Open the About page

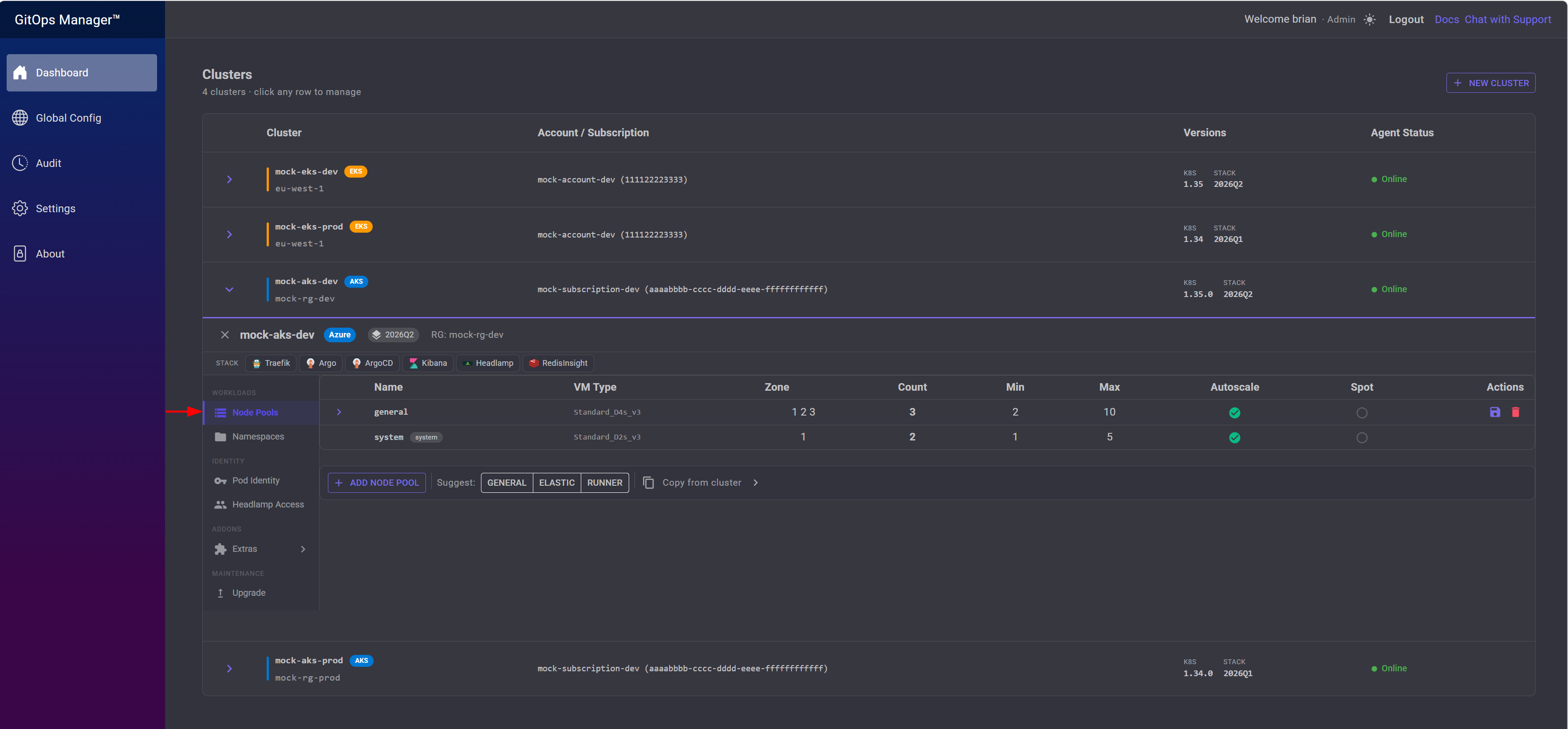[x=82, y=254]
